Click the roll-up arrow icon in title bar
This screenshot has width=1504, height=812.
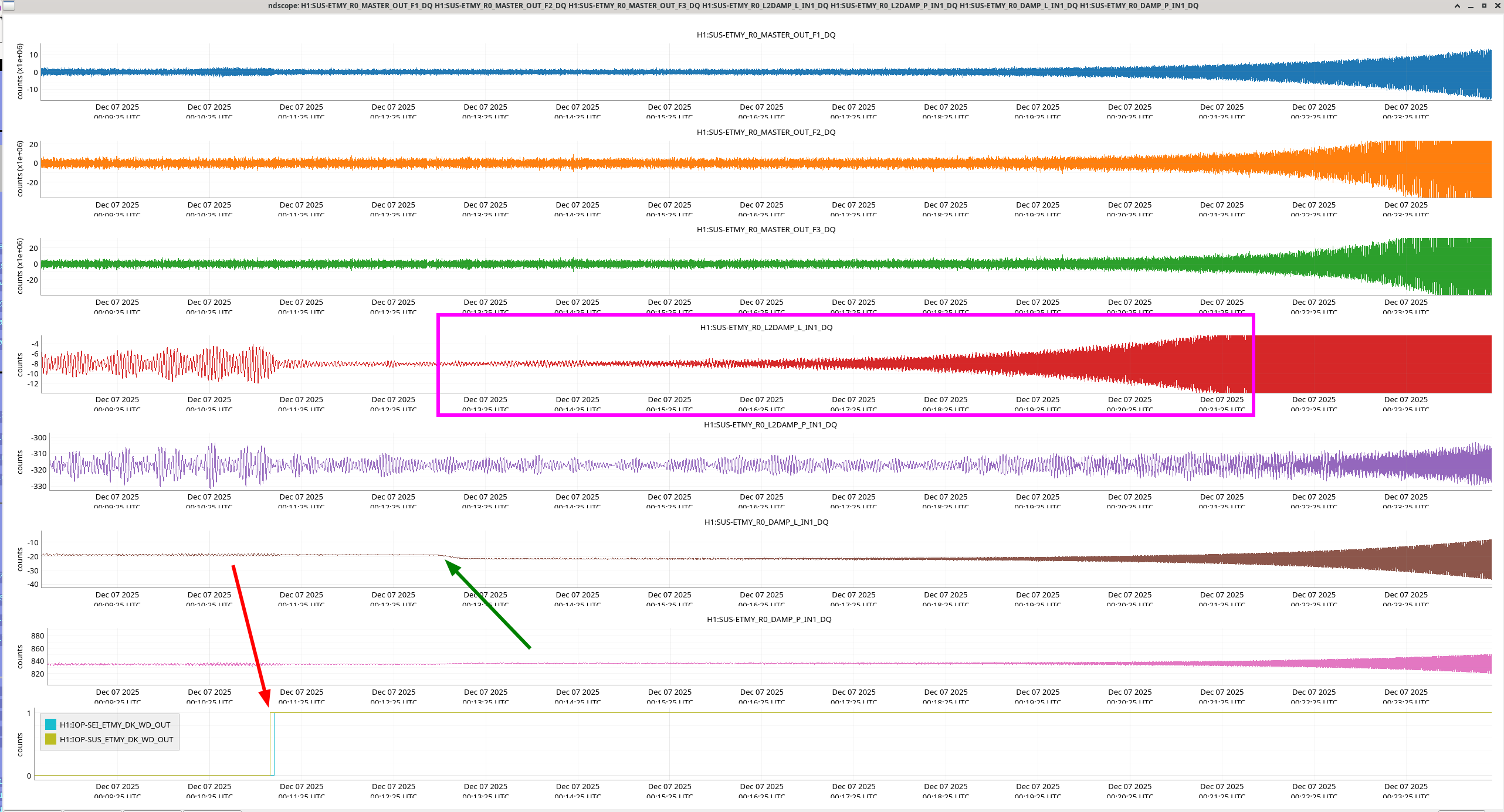coord(1457,6)
